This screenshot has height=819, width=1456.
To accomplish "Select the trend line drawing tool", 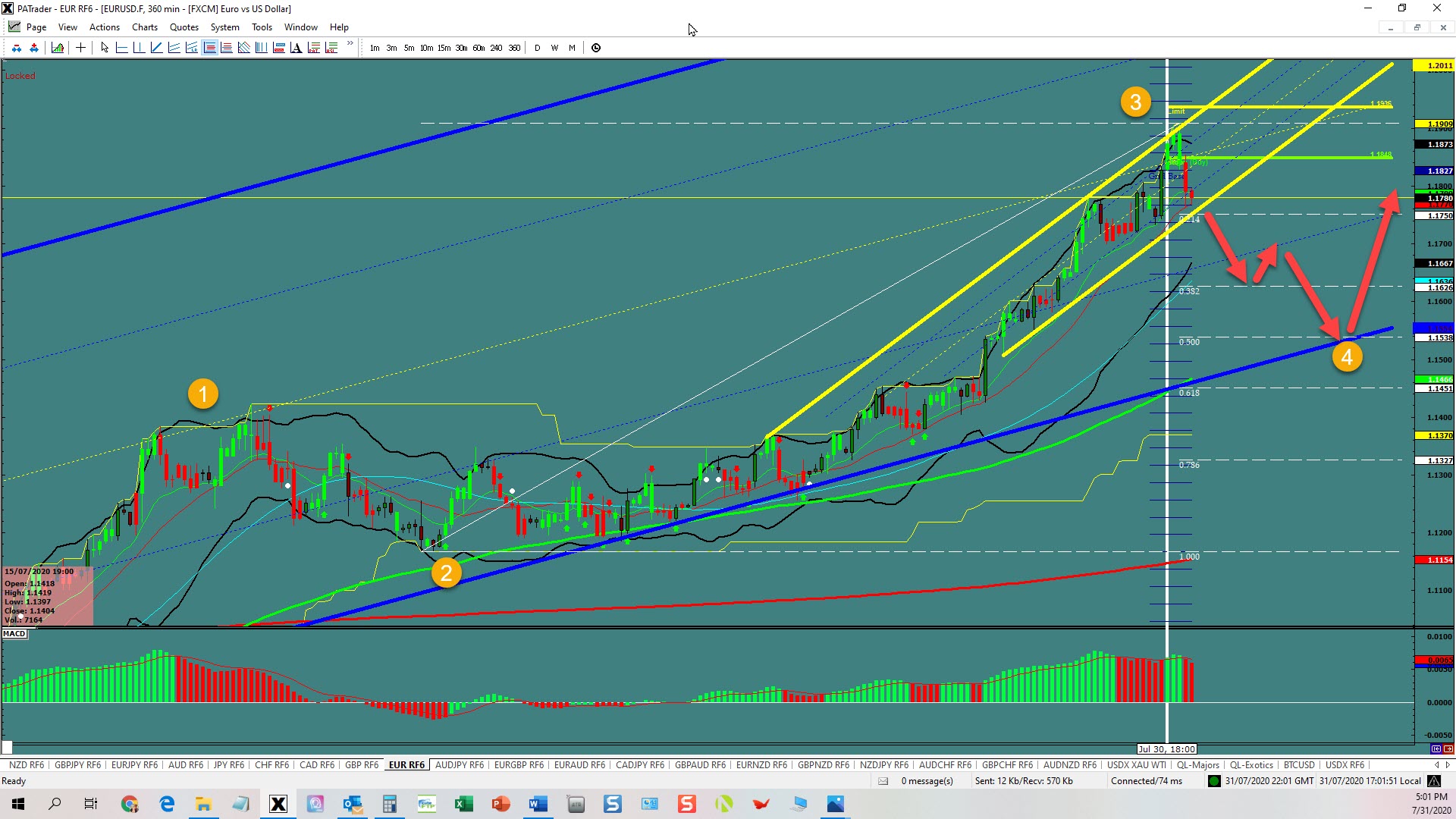I will tap(156, 48).
